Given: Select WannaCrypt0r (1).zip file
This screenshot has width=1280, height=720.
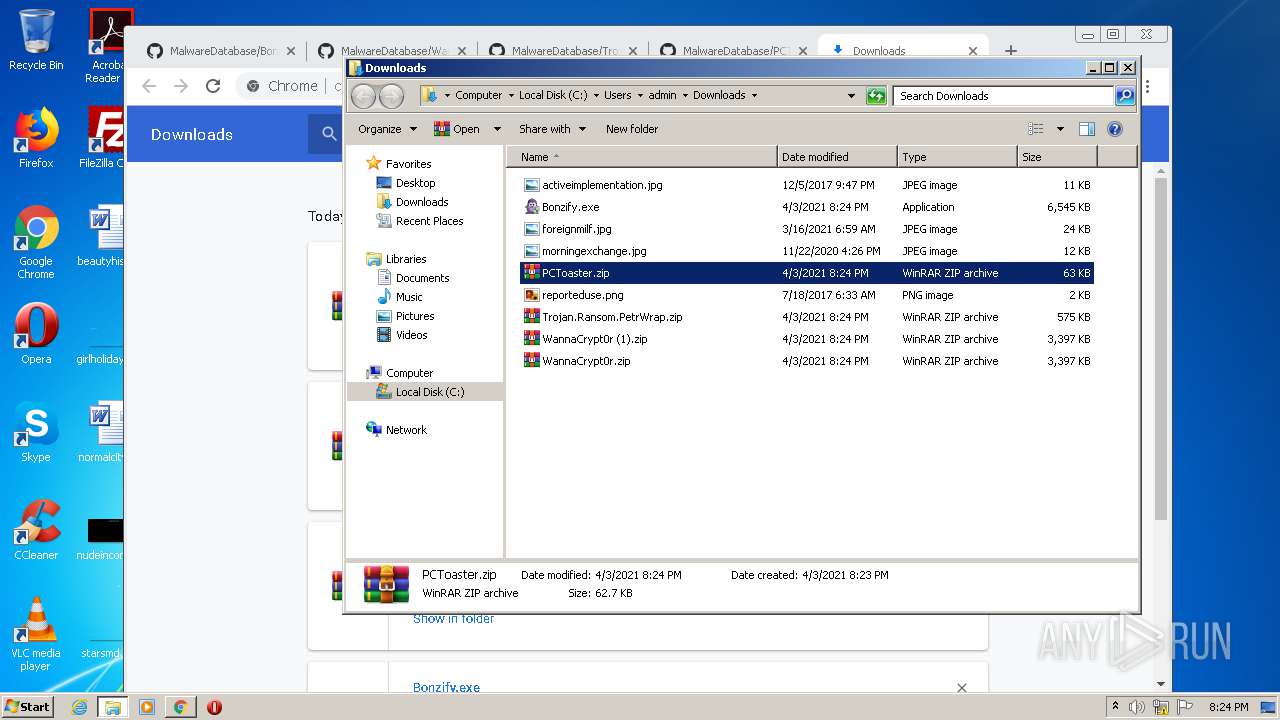Looking at the screenshot, I should click(594, 339).
